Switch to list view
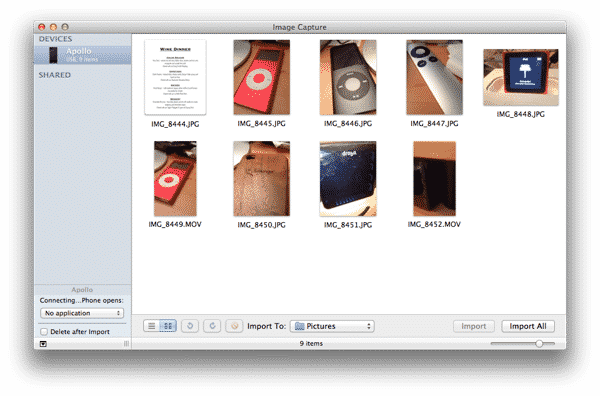This screenshot has height=396, width=600. coord(152,326)
